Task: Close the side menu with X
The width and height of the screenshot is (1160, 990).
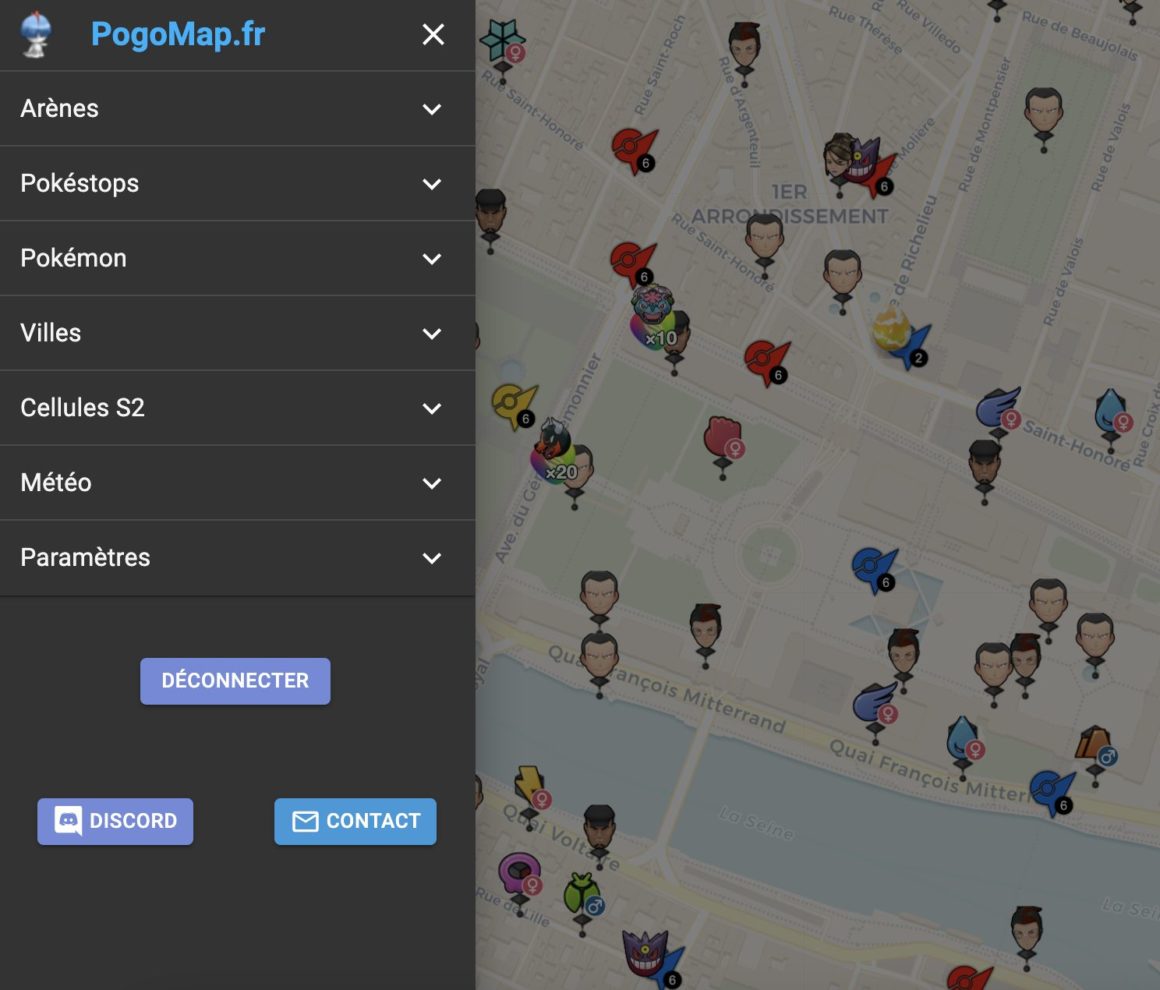Action: (433, 35)
